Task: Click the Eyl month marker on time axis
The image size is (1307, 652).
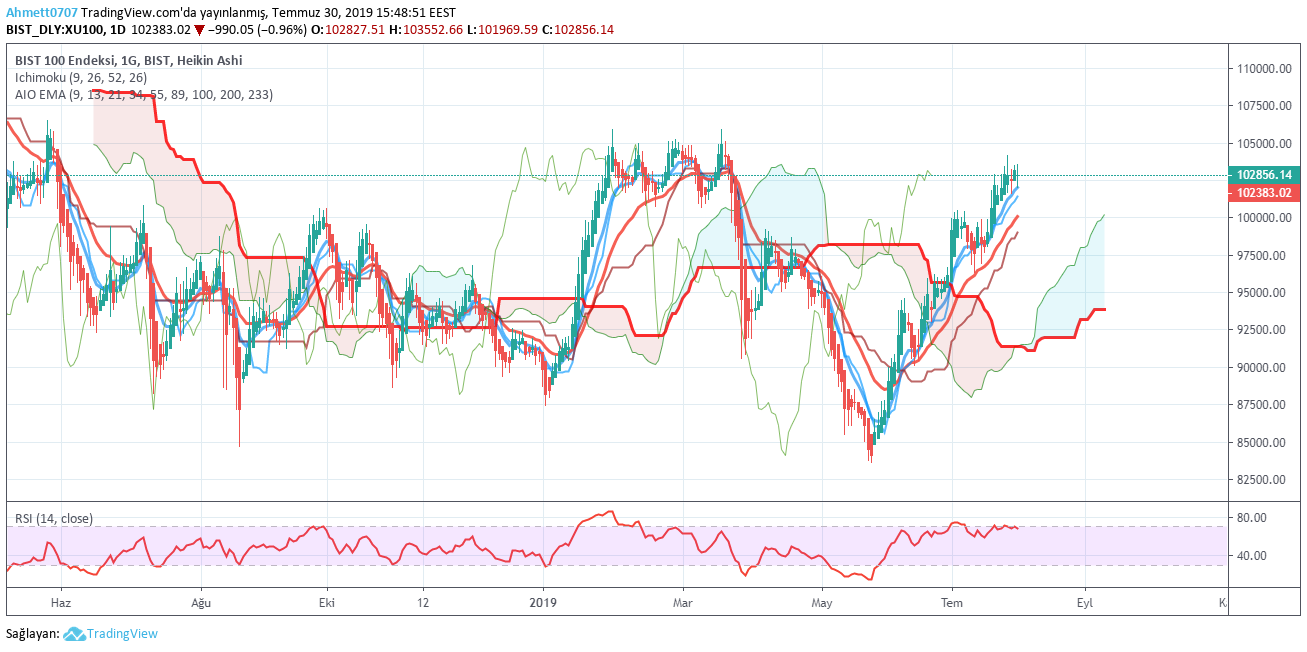Action: point(1084,603)
